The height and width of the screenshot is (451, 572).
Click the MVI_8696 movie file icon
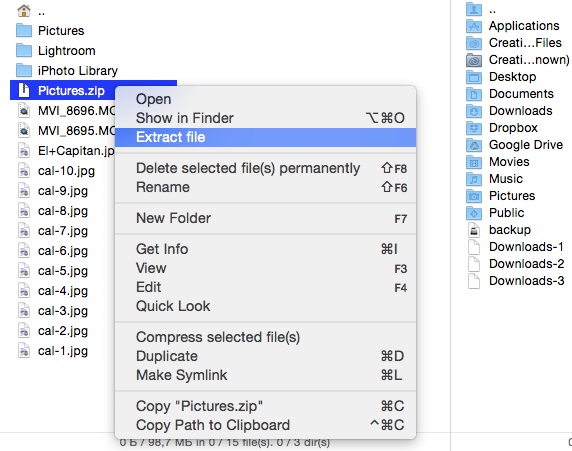[x=24, y=110]
